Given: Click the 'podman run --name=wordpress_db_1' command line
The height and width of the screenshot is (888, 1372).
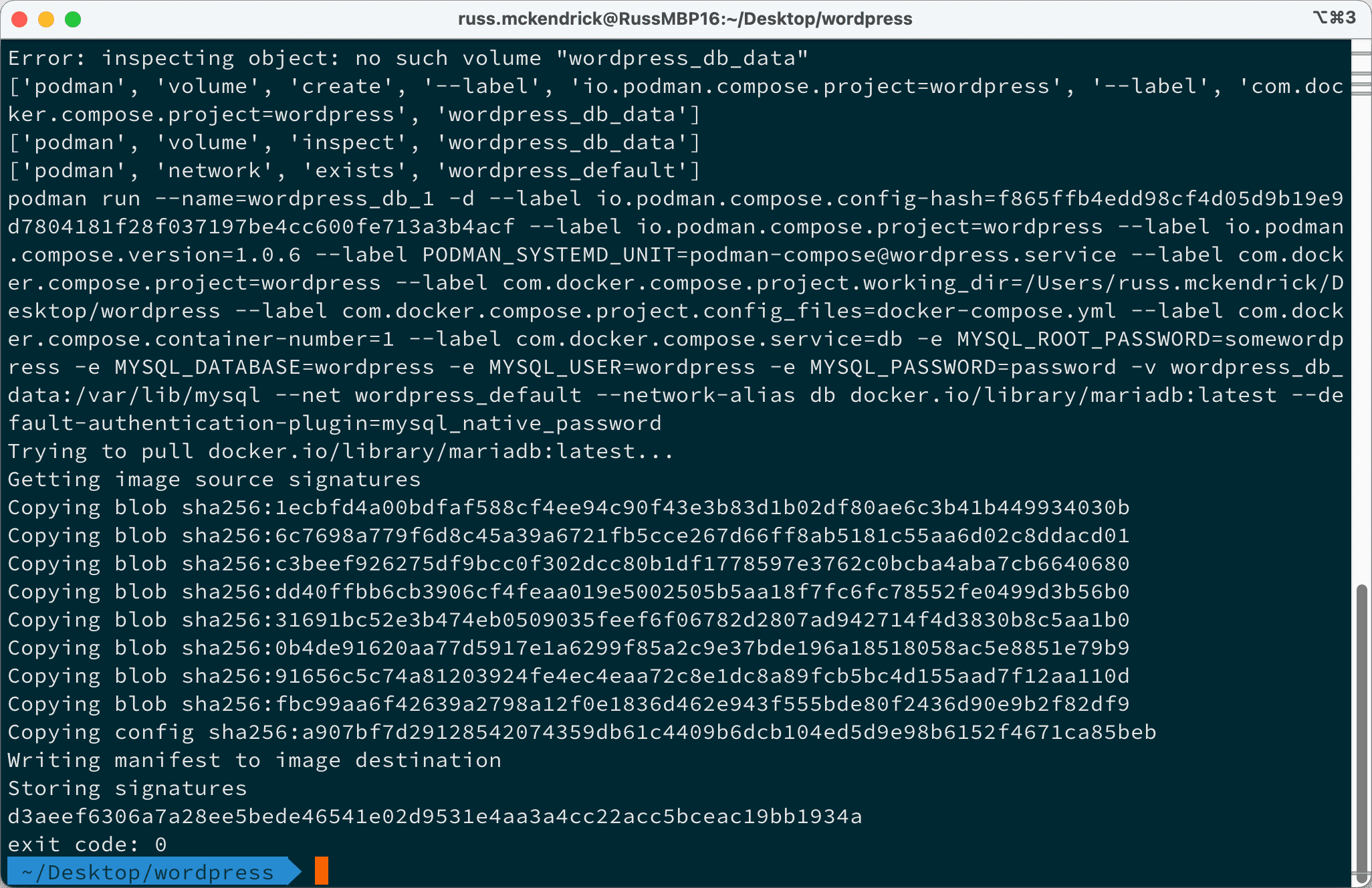Looking at the screenshot, I should [x=676, y=198].
